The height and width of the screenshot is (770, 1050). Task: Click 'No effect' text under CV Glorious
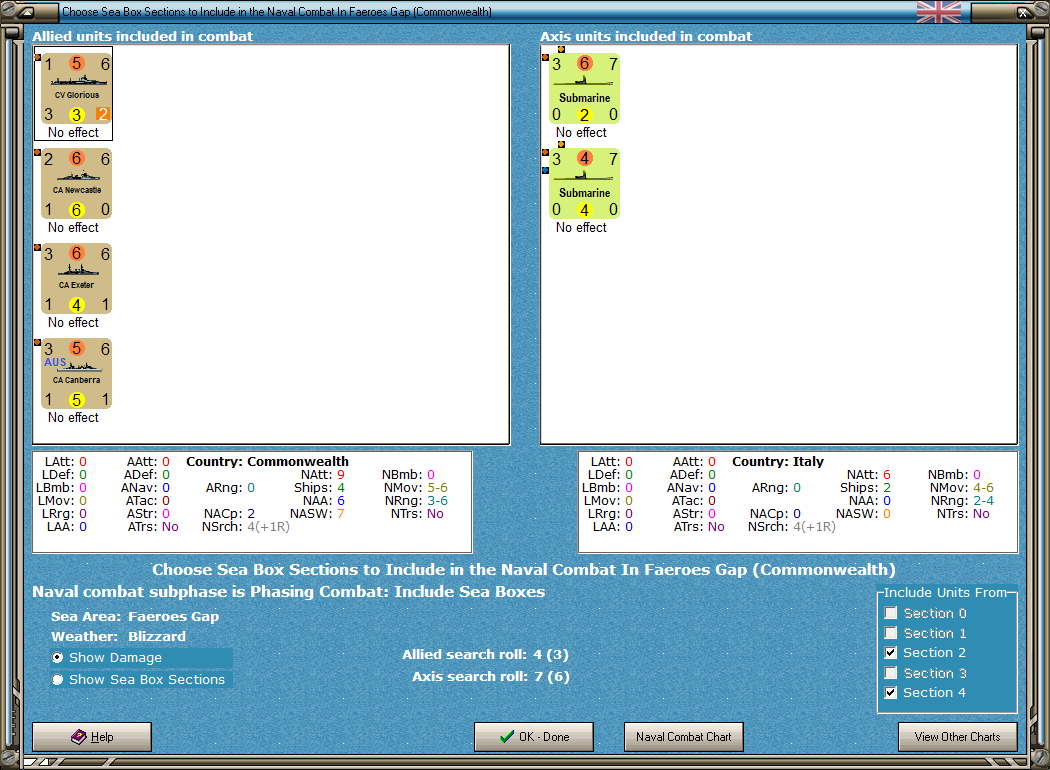tap(73, 133)
